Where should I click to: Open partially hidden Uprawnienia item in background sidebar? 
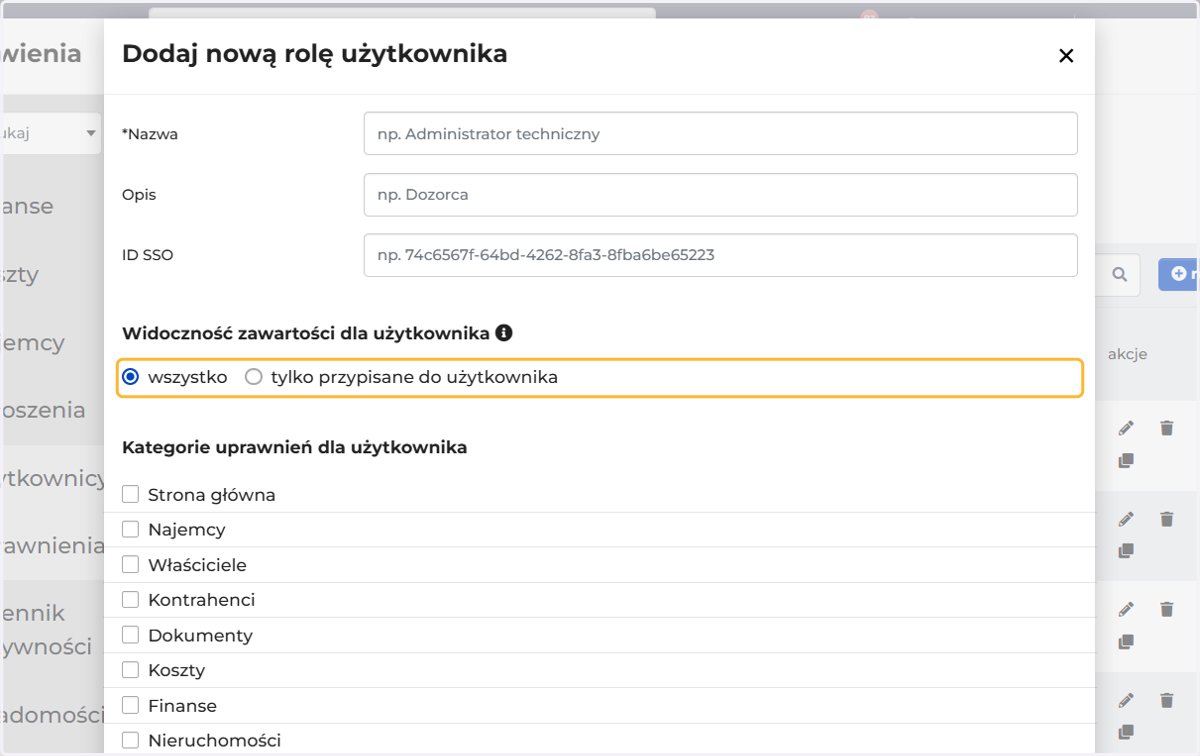tap(53, 545)
